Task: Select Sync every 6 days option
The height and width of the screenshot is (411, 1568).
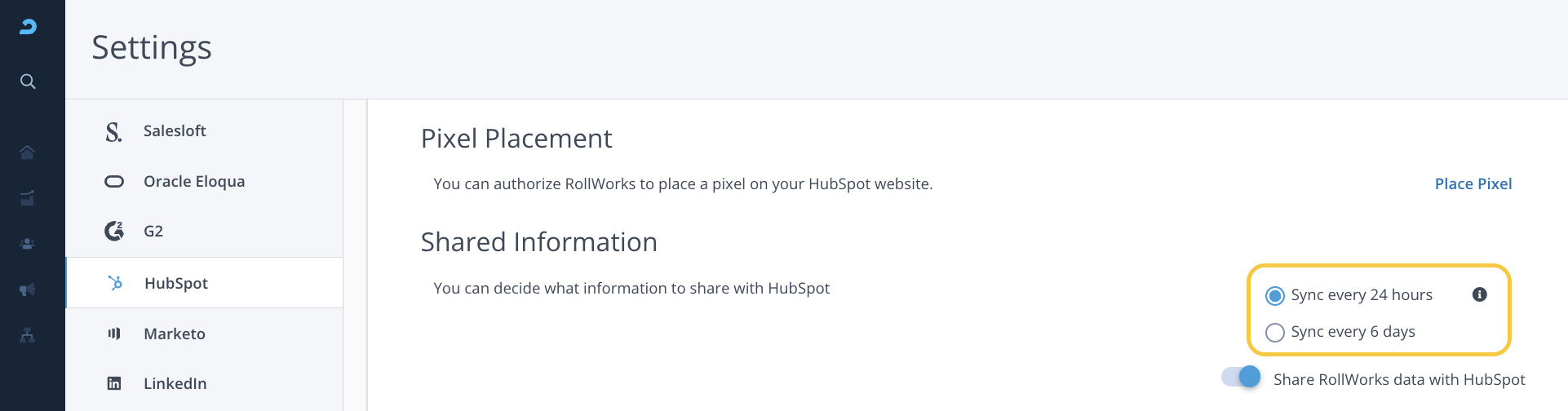Action: point(1274,332)
